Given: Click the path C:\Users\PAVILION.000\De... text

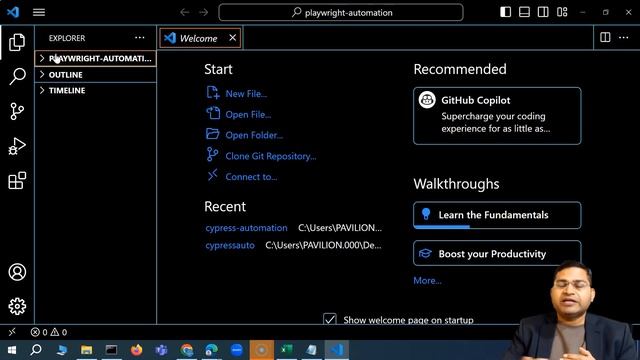Looking at the screenshot, I should tap(323, 245).
